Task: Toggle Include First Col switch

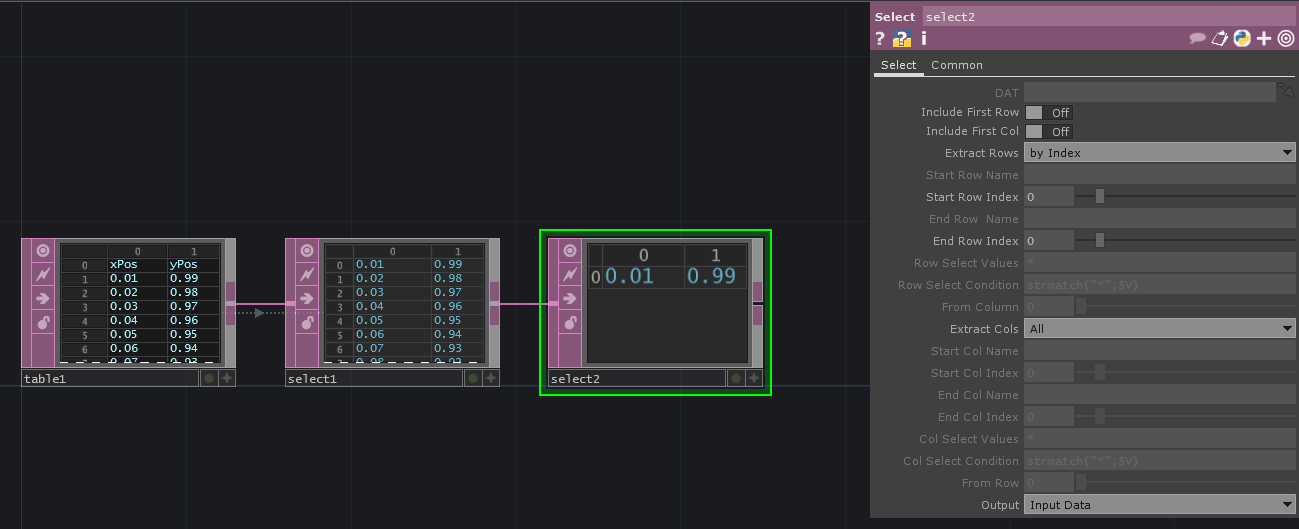Action: [1049, 132]
